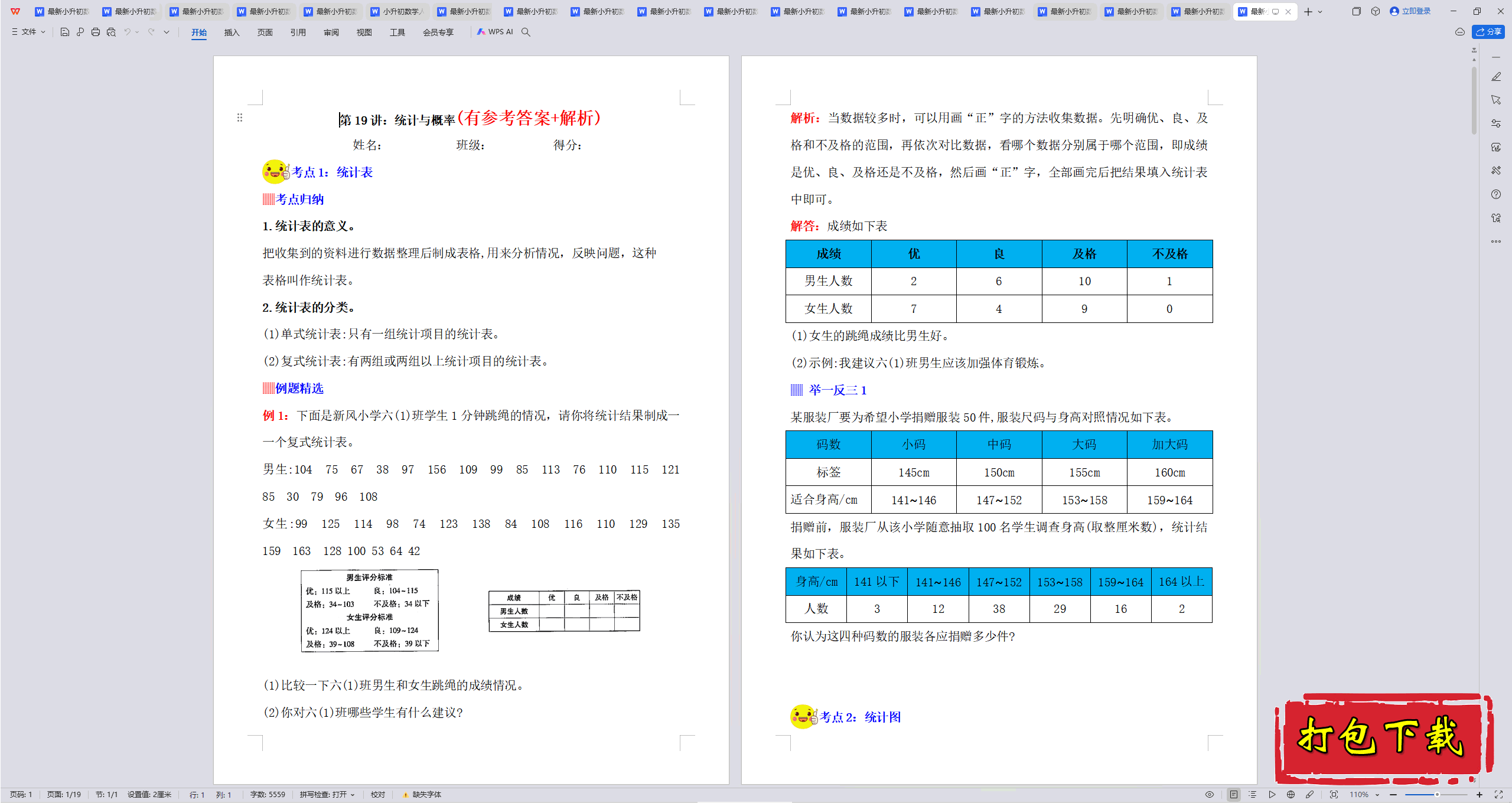Click the fit page zoom icon

[x=1334, y=795]
